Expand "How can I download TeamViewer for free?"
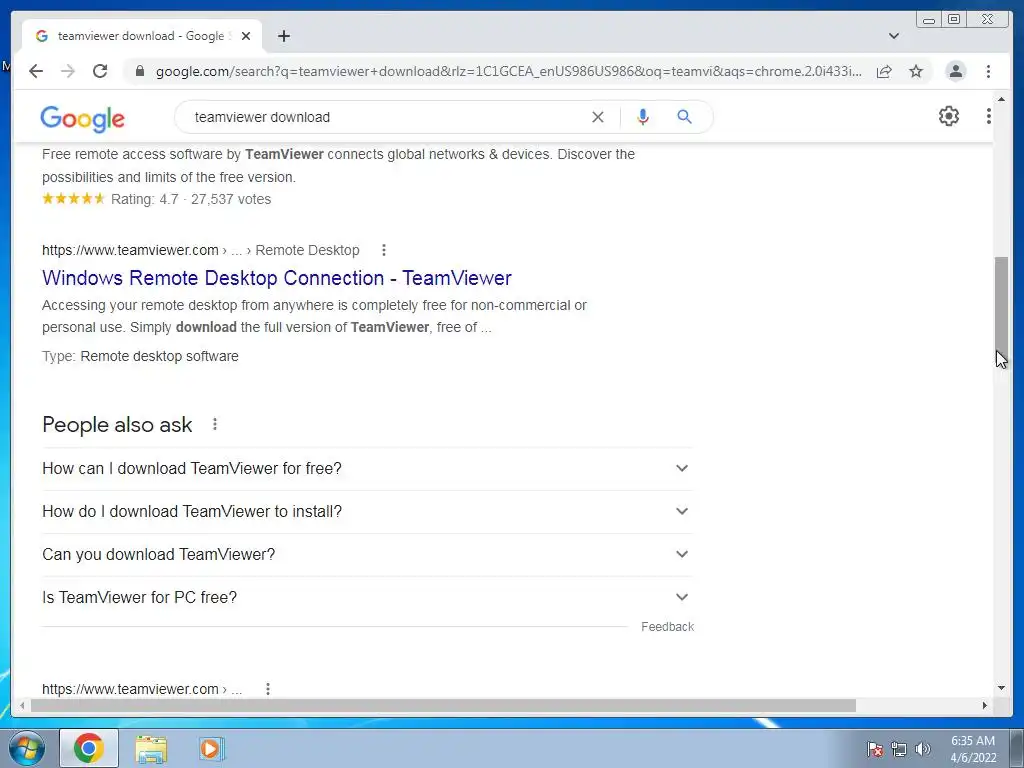 367,468
